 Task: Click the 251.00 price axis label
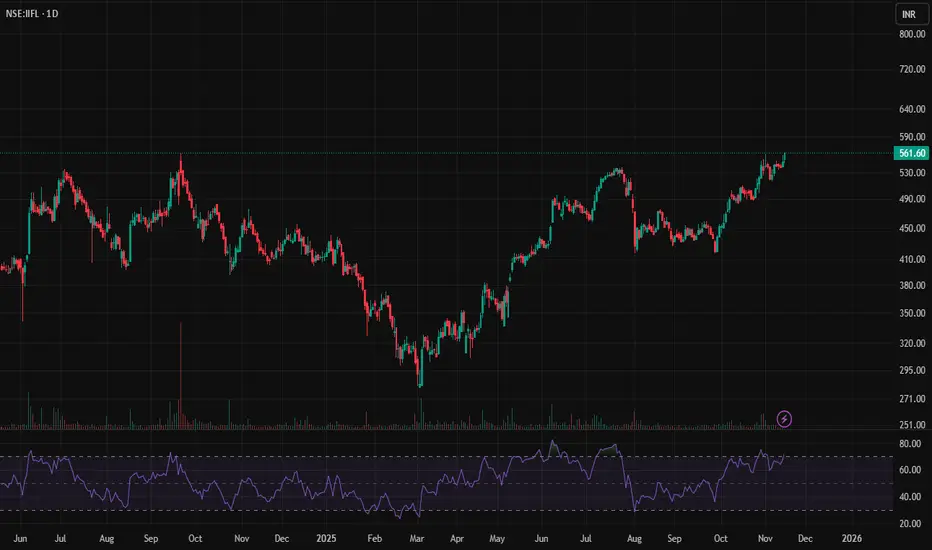point(910,426)
